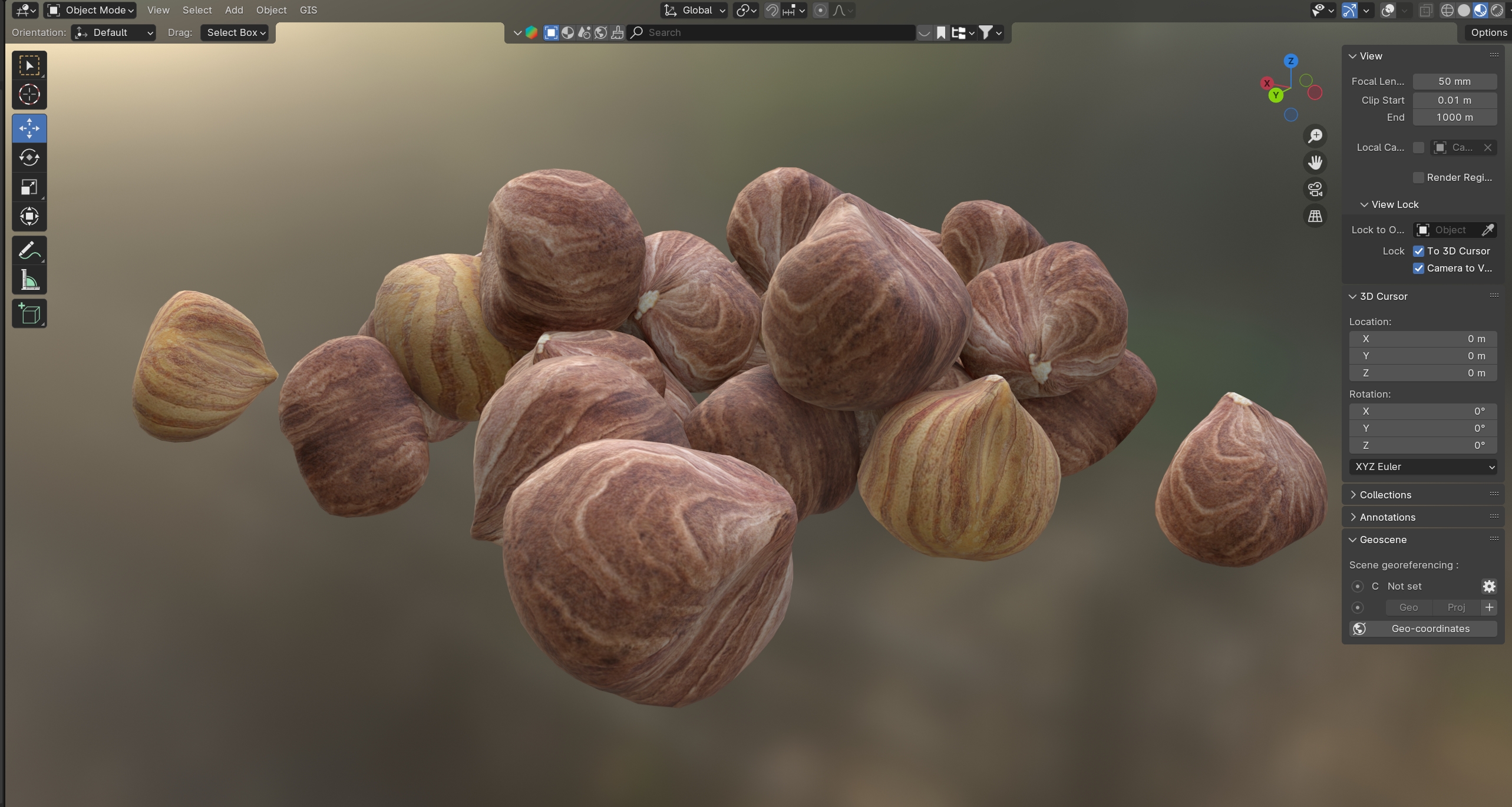Click the Focal Length value field
Image resolution: width=1512 pixels, height=807 pixels.
tap(1454, 82)
